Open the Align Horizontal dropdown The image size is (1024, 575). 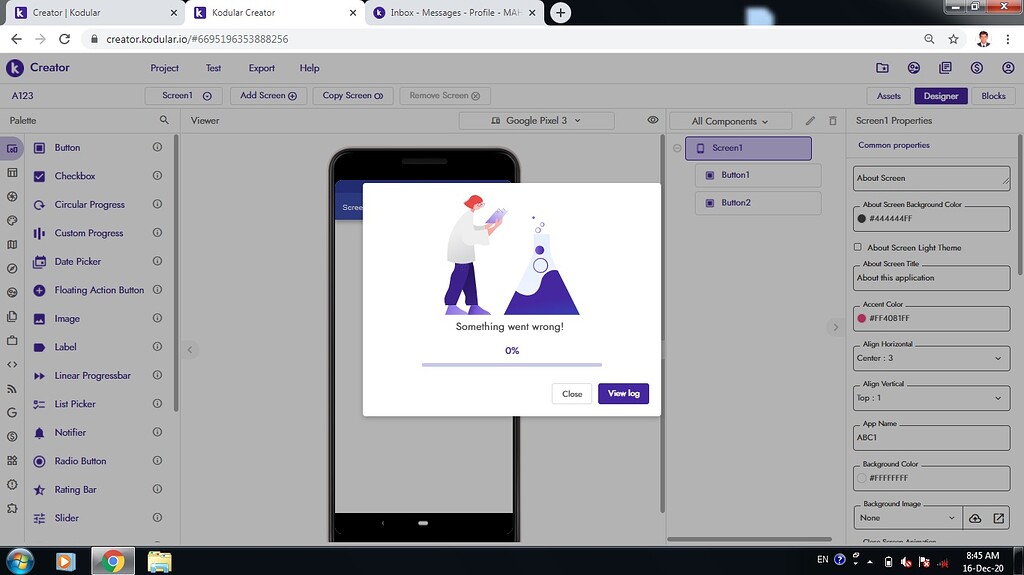pyautogui.click(x=932, y=358)
